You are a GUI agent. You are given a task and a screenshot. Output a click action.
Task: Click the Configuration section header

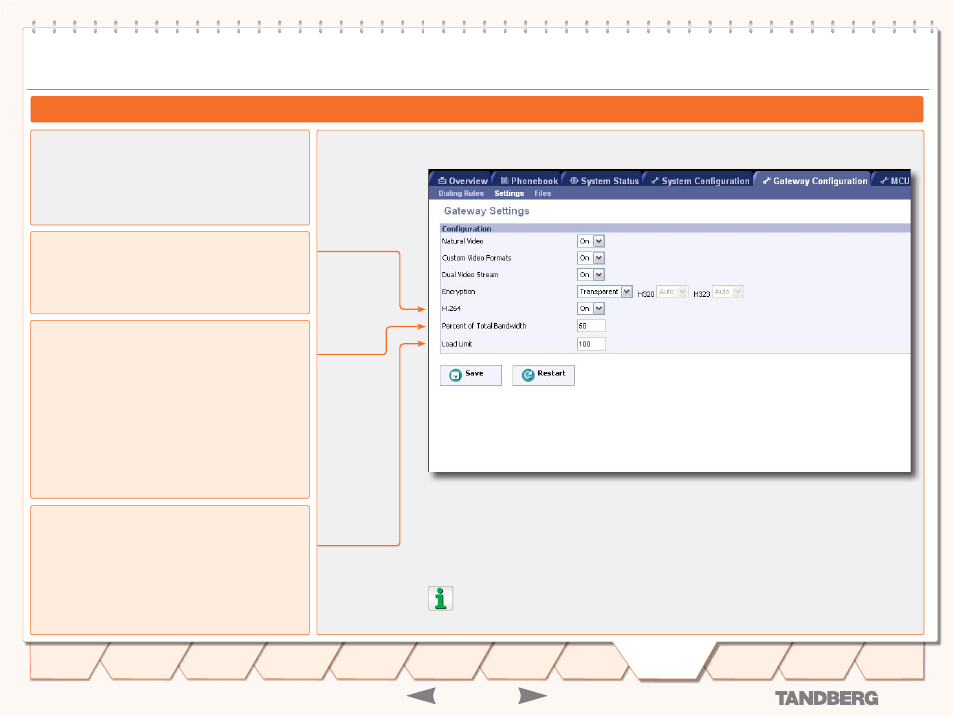(x=675, y=228)
